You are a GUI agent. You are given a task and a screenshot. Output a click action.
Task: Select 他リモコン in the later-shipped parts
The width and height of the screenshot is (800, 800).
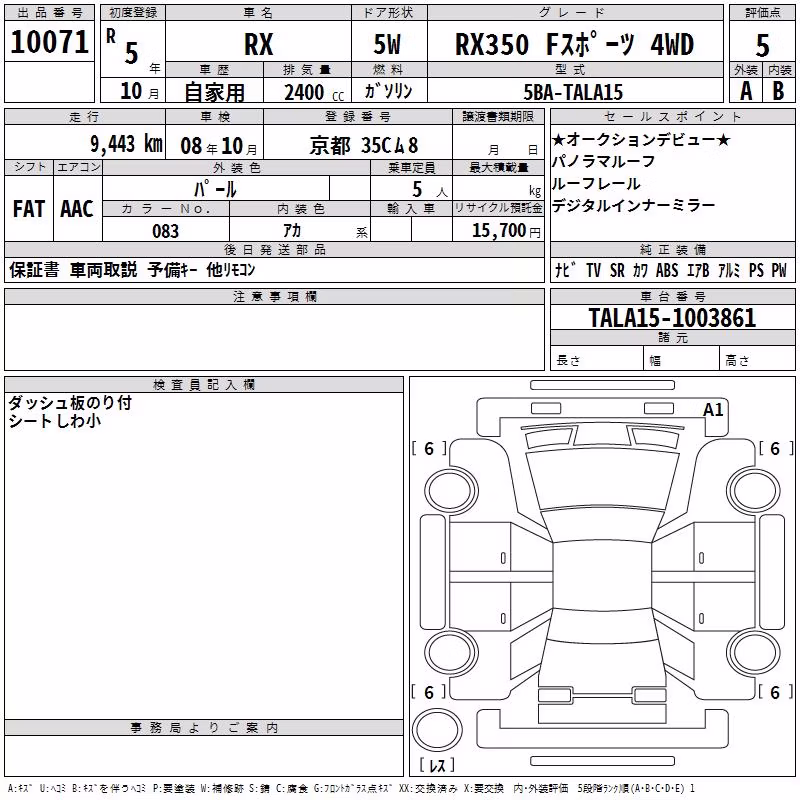[231, 269]
